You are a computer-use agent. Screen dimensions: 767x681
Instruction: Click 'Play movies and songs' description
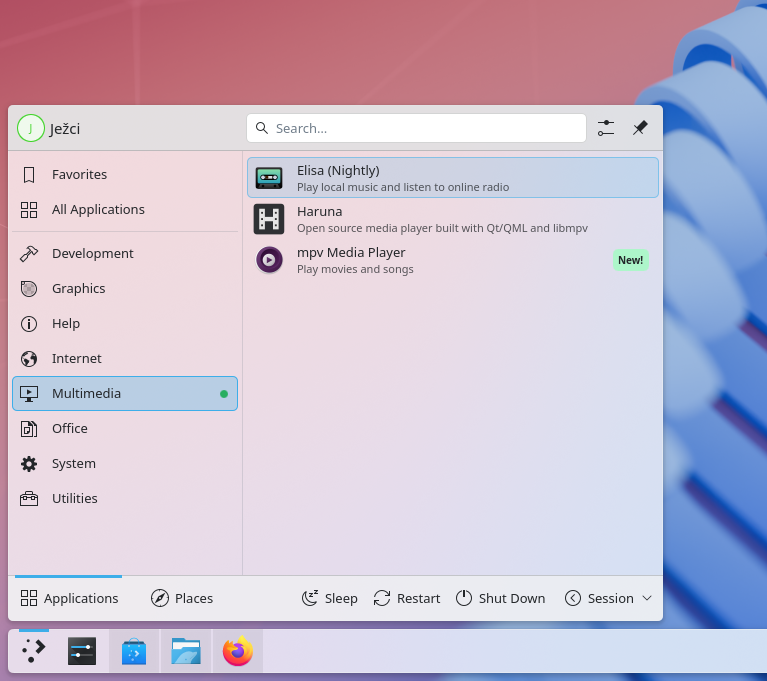(355, 270)
